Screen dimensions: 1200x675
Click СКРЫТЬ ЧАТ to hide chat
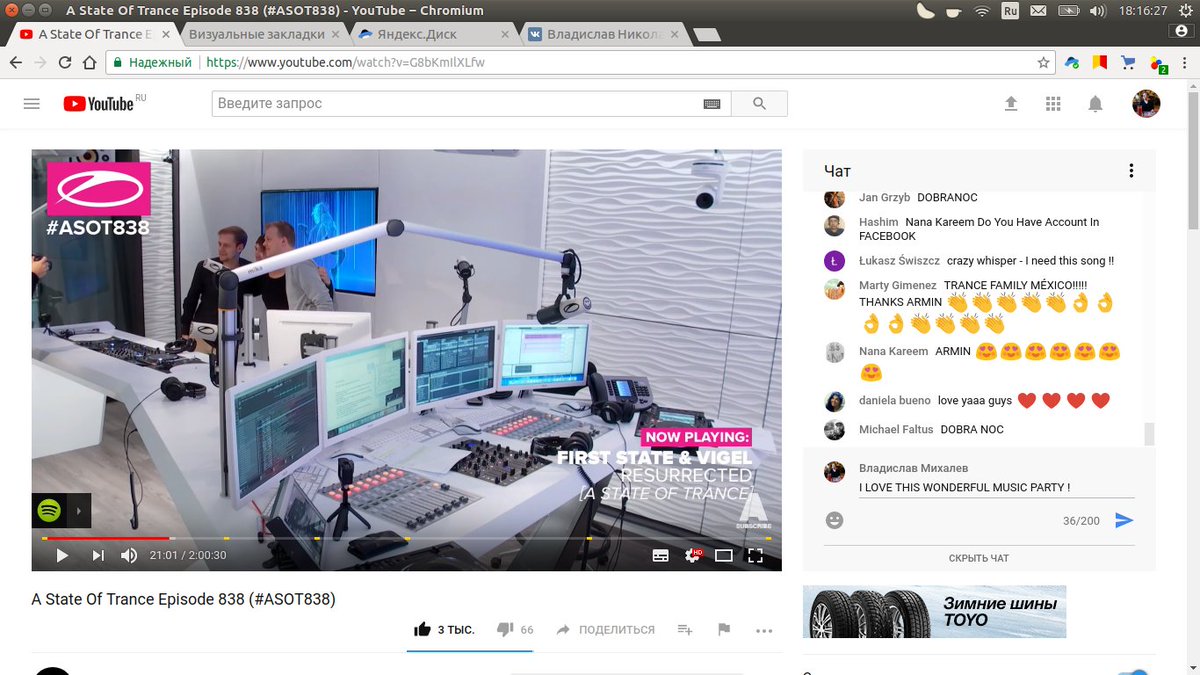[x=979, y=558]
